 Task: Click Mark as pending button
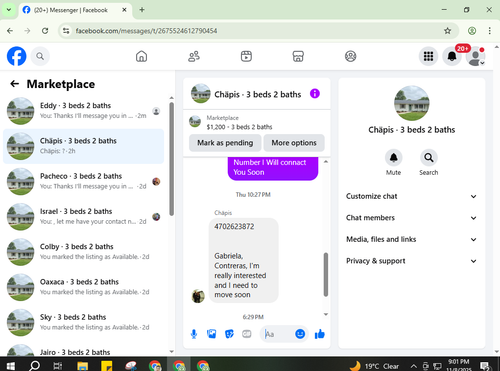pos(225,143)
